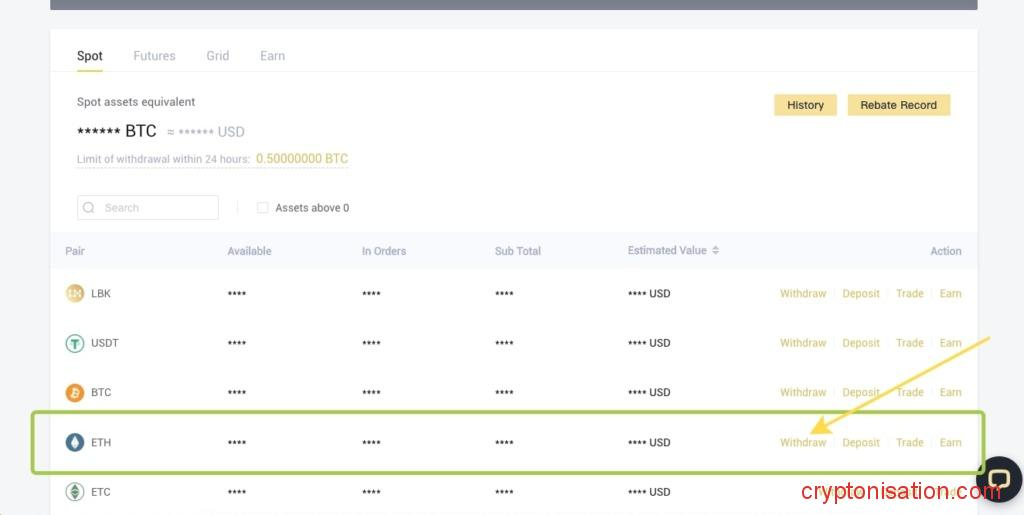The image size is (1024, 515).
Task: Switch to the Grid tab
Action: pyautogui.click(x=217, y=56)
